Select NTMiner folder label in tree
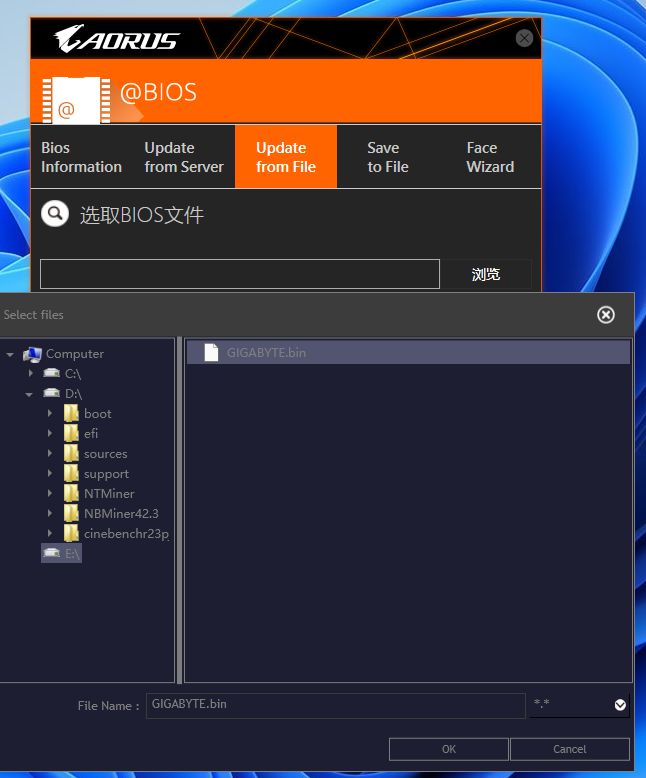646x778 pixels. pos(109,494)
